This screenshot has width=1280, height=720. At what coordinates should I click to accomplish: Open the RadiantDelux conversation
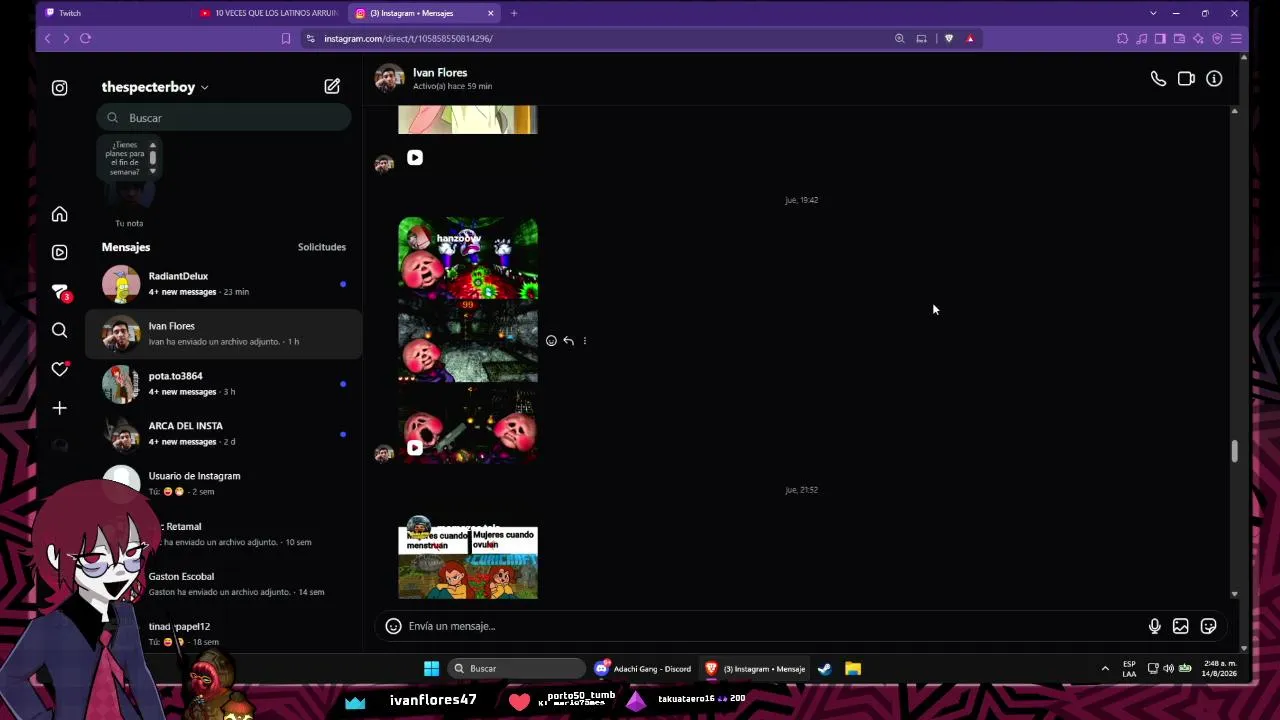[x=224, y=284]
